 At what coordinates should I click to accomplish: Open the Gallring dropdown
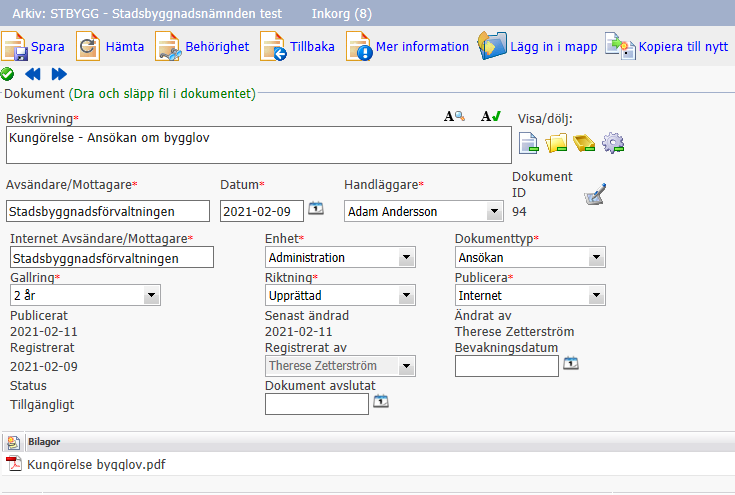click(151, 295)
